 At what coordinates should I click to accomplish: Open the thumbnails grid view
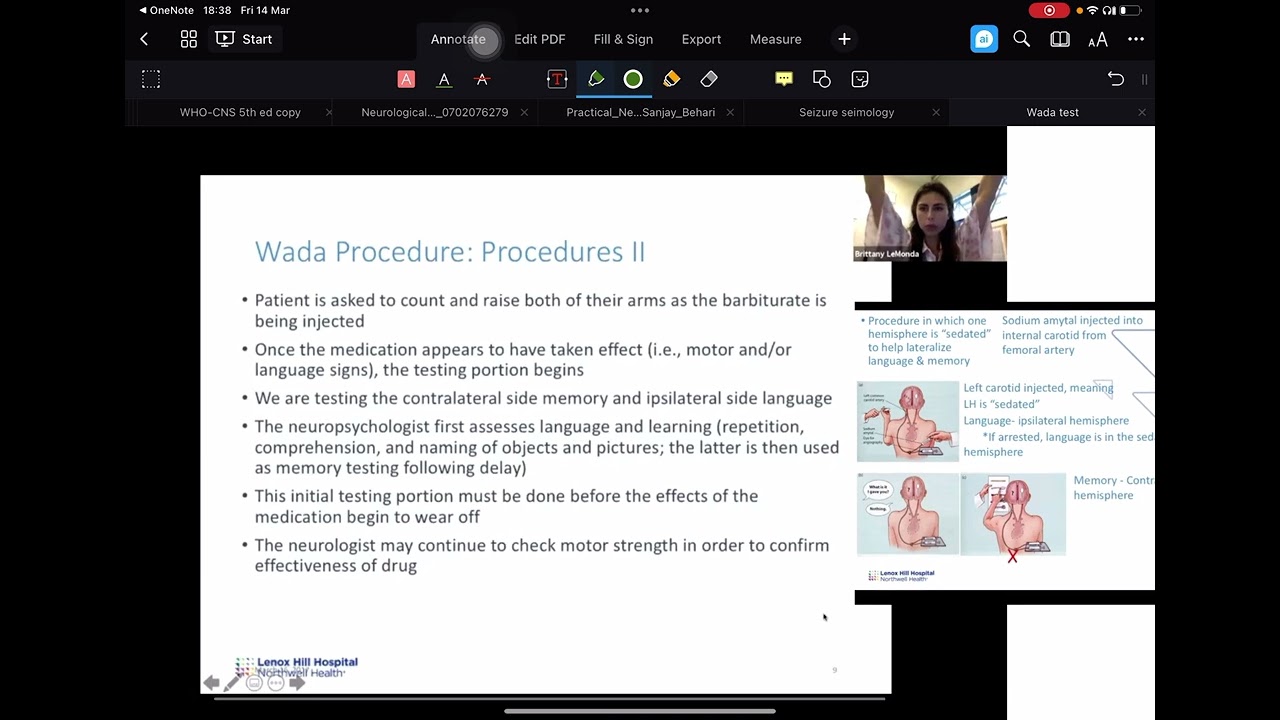[188, 39]
